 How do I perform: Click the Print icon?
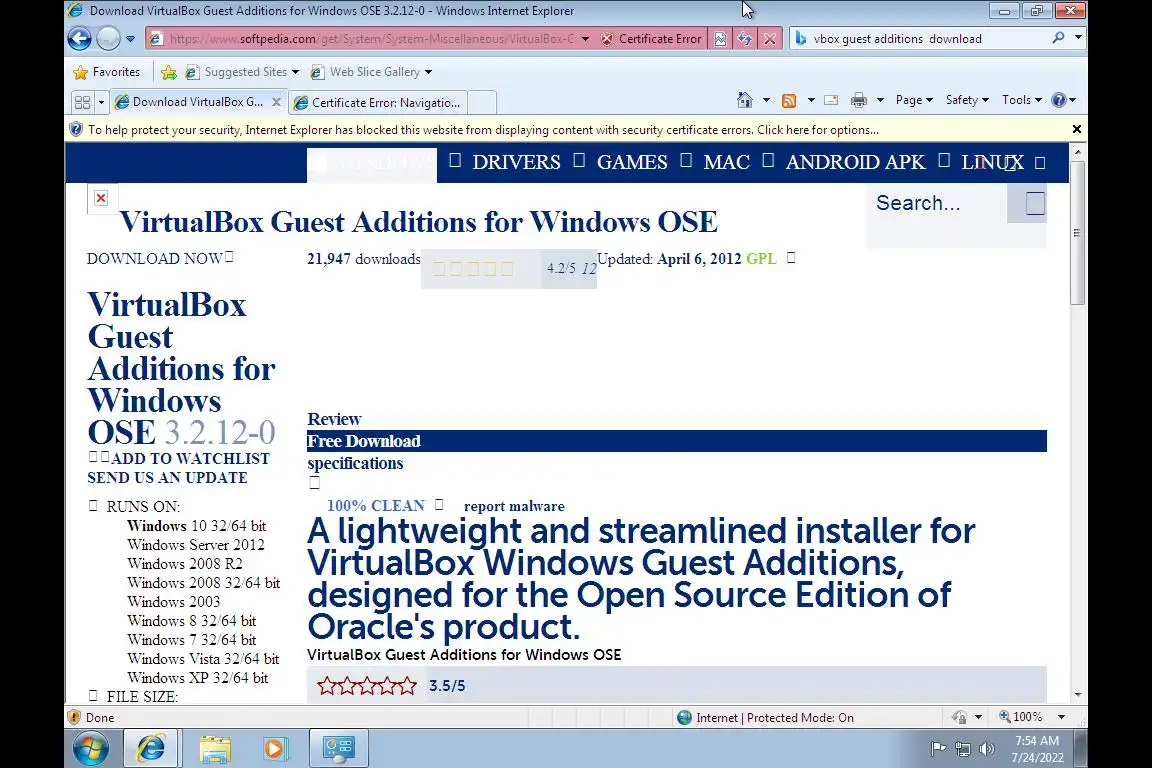click(x=858, y=101)
